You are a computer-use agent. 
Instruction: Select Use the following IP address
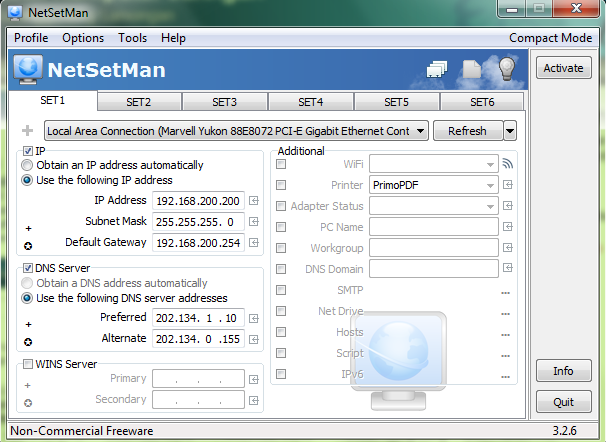click(27, 180)
